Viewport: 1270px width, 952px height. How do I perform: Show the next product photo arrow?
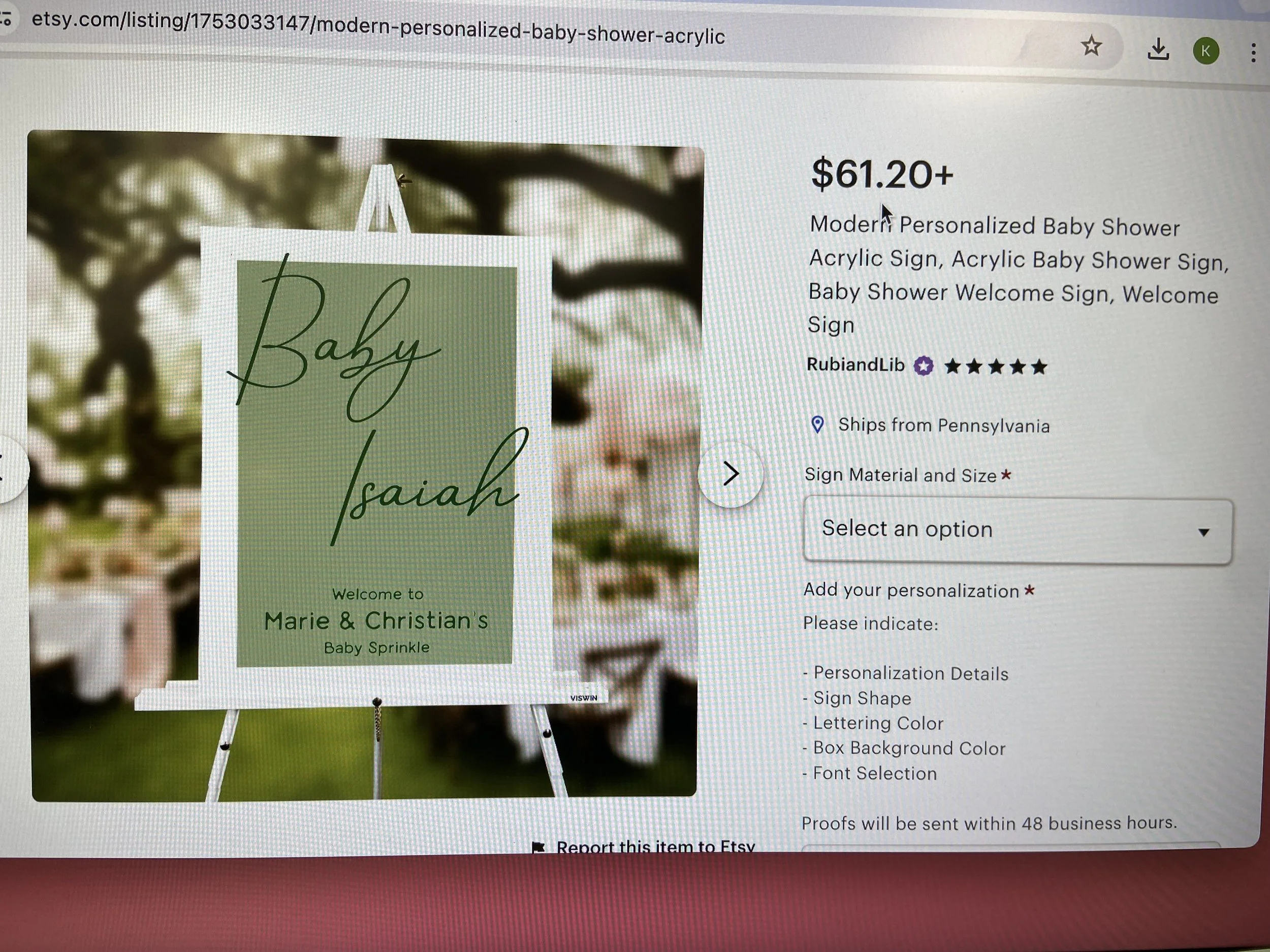pyautogui.click(x=731, y=473)
